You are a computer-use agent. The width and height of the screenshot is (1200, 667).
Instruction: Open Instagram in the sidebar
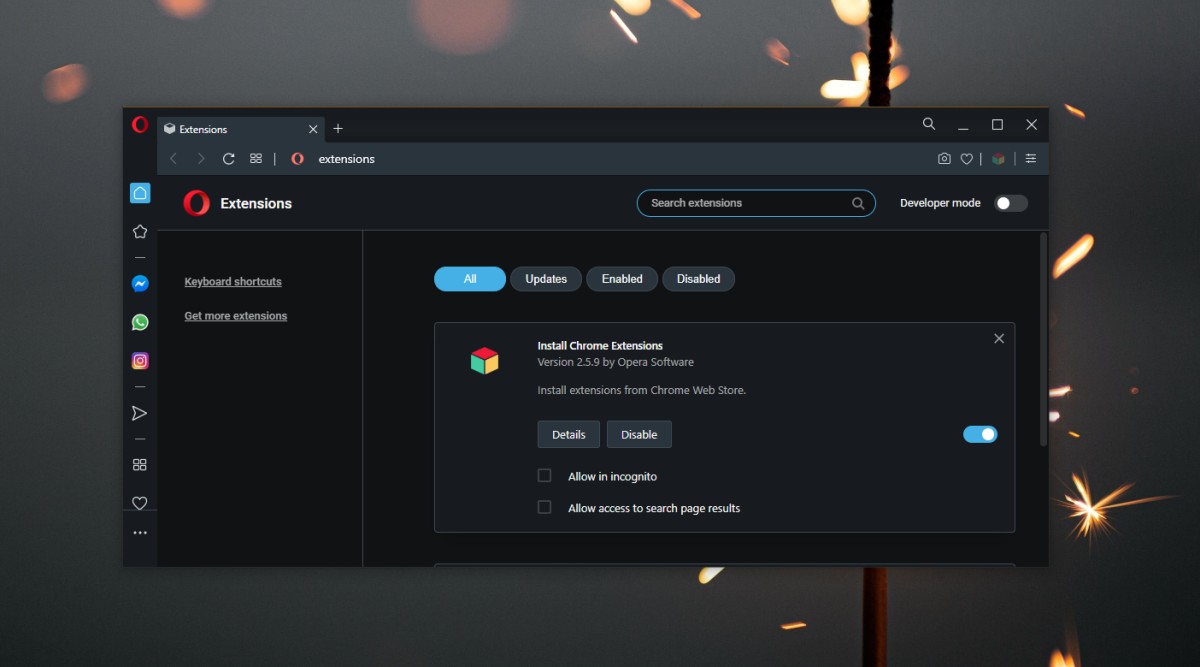pyautogui.click(x=140, y=361)
